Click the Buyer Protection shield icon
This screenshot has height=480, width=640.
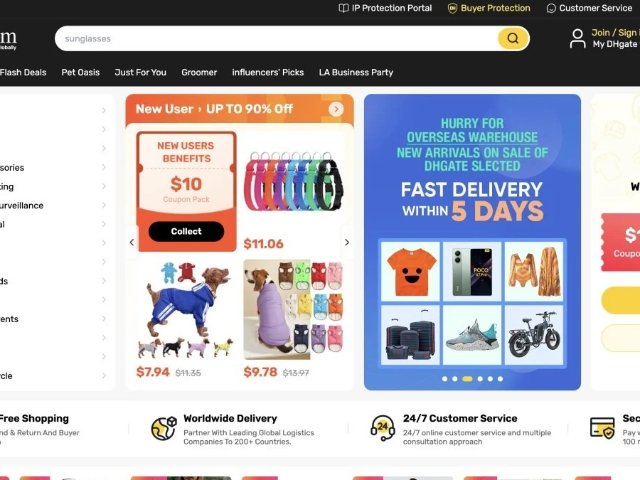point(452,8)
